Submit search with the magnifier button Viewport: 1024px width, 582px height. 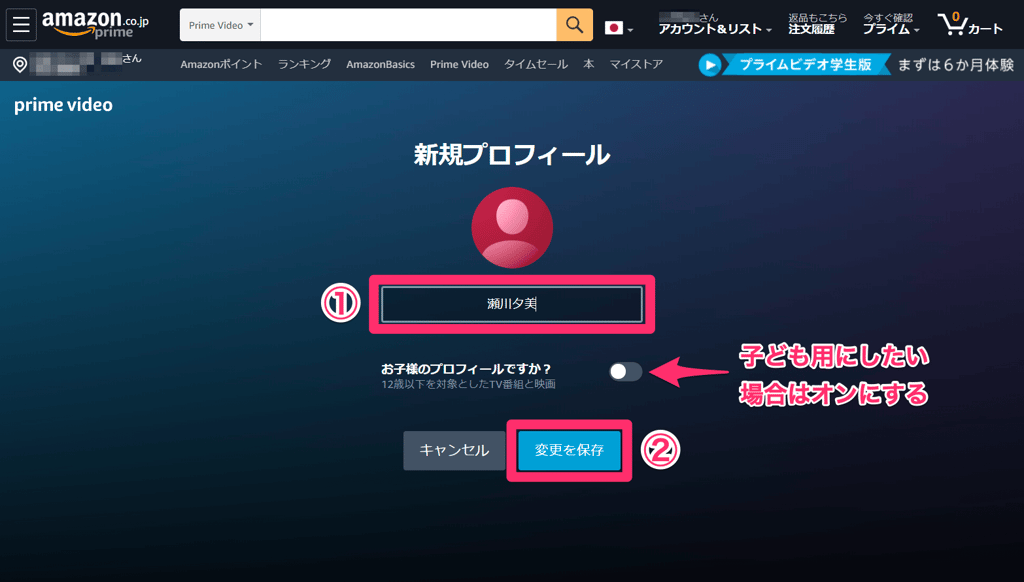click(575, 25)
